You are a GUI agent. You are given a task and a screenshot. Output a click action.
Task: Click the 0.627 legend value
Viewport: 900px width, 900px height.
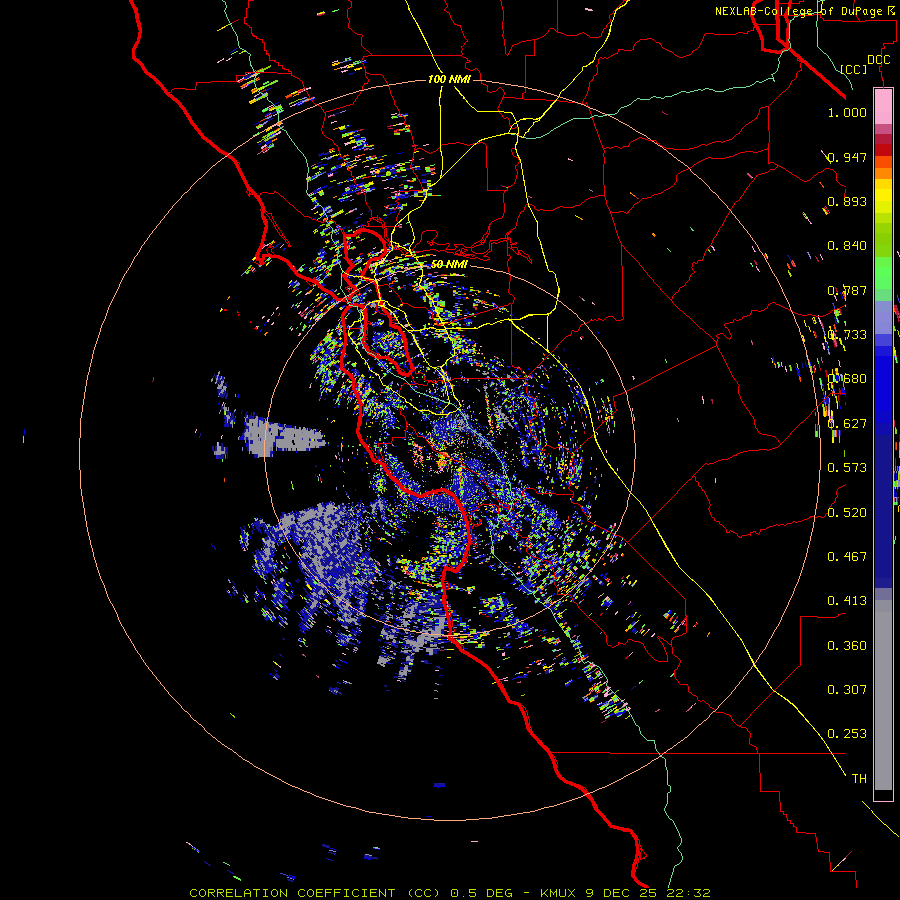[x=847, y=424]
